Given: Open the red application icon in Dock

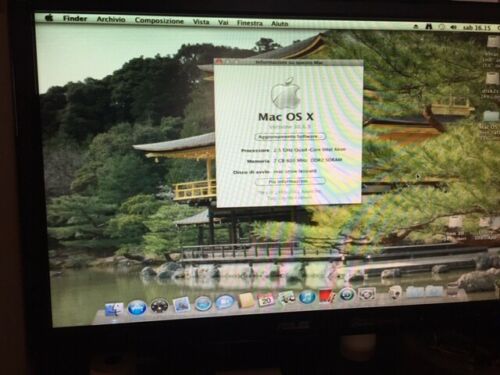Looking at the screenshot, I should pyautogui.click(x=327, y=296).
